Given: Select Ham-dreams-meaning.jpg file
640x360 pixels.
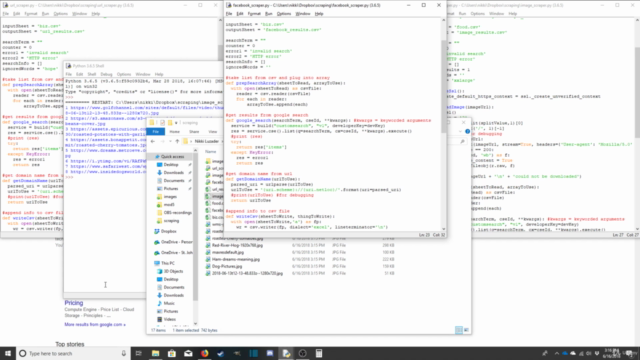Looking at the screenshot, I should (236, 259).
